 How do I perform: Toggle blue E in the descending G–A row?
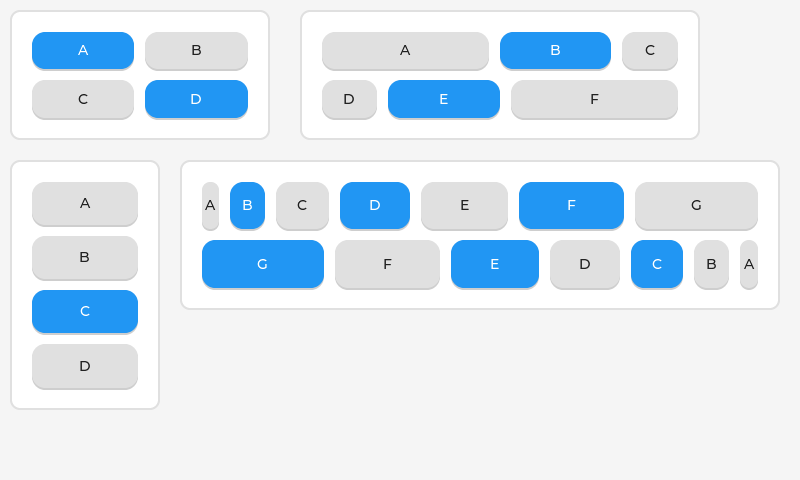494,263
